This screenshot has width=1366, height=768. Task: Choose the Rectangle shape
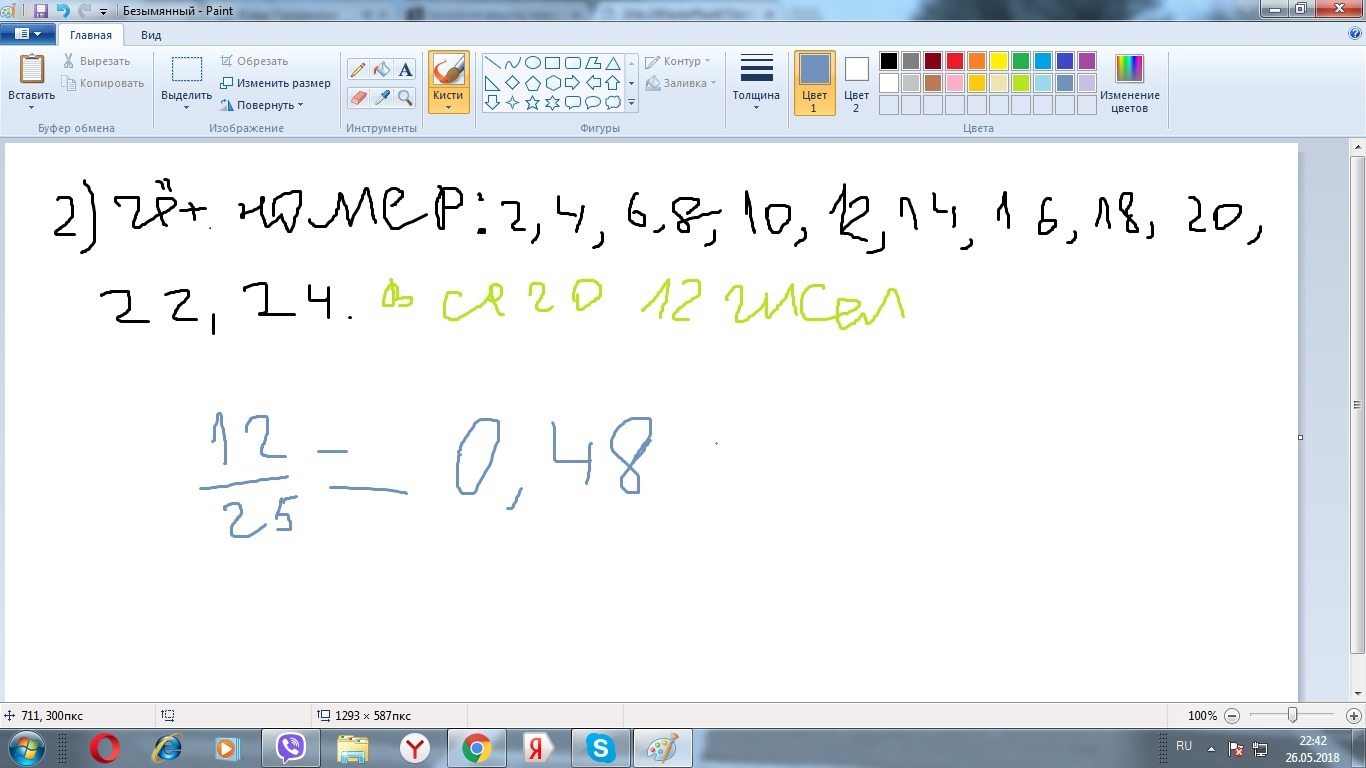(x=552, y=63)
